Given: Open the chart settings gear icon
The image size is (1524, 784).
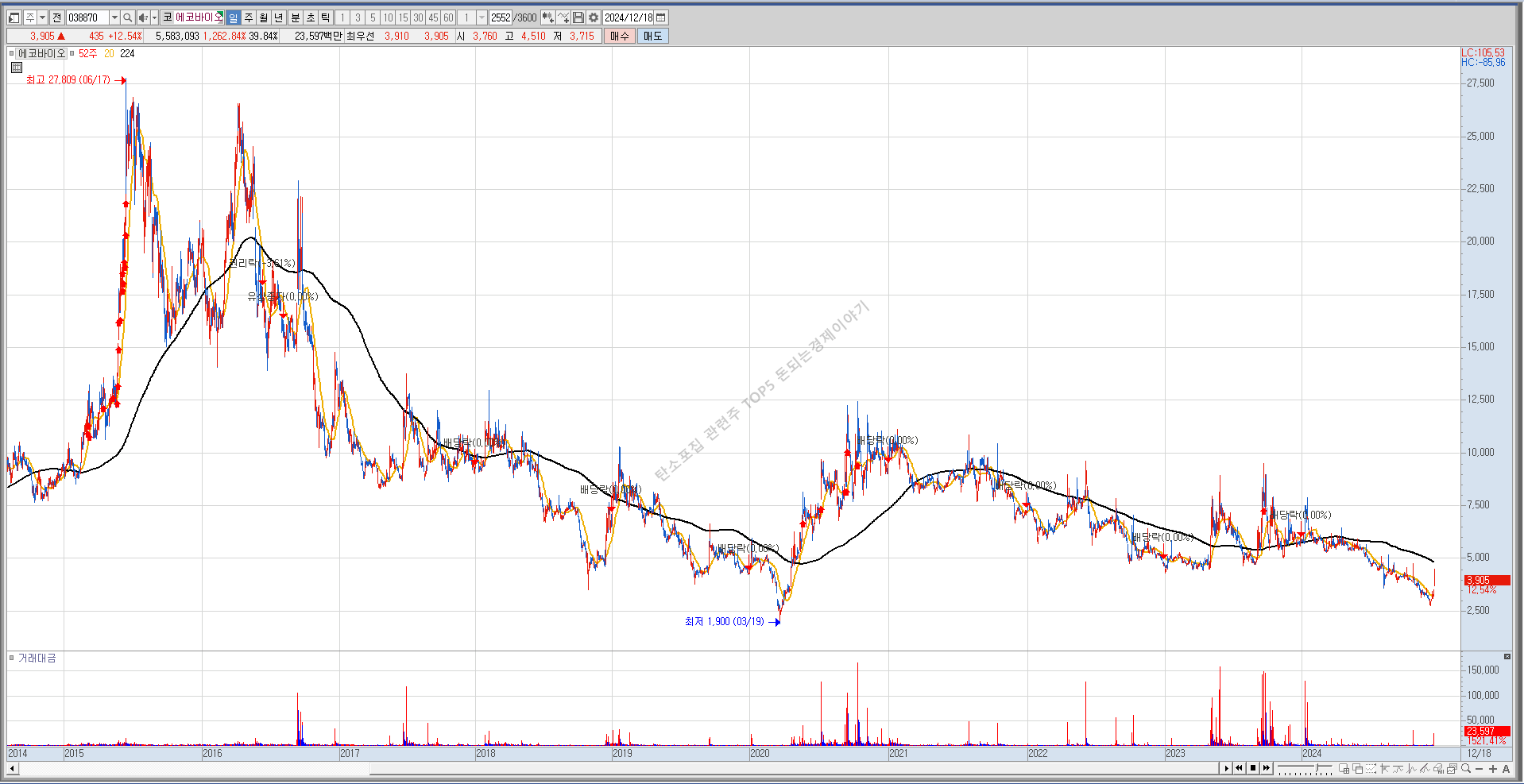Looking at the screenshot, I should coord(593,17).
